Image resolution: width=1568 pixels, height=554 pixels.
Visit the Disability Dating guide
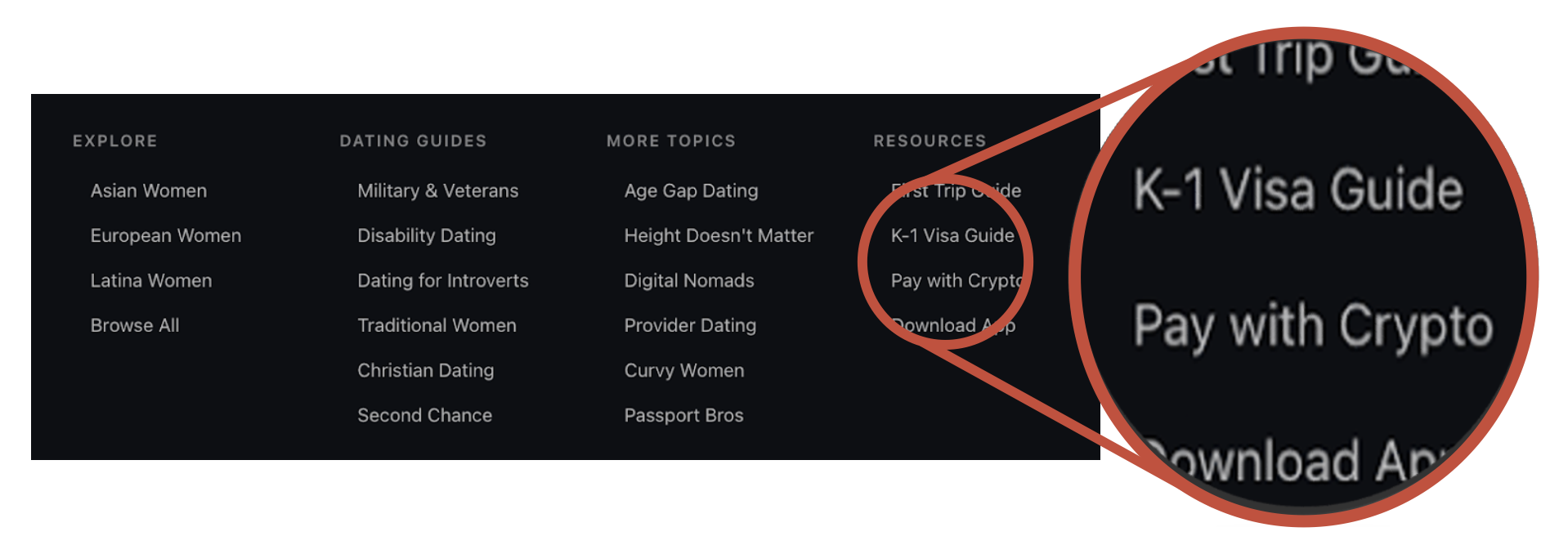click(426, 235)
